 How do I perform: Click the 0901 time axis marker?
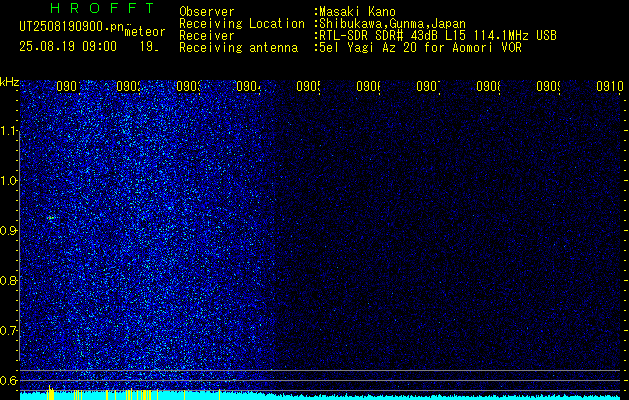tap(68, 86)
